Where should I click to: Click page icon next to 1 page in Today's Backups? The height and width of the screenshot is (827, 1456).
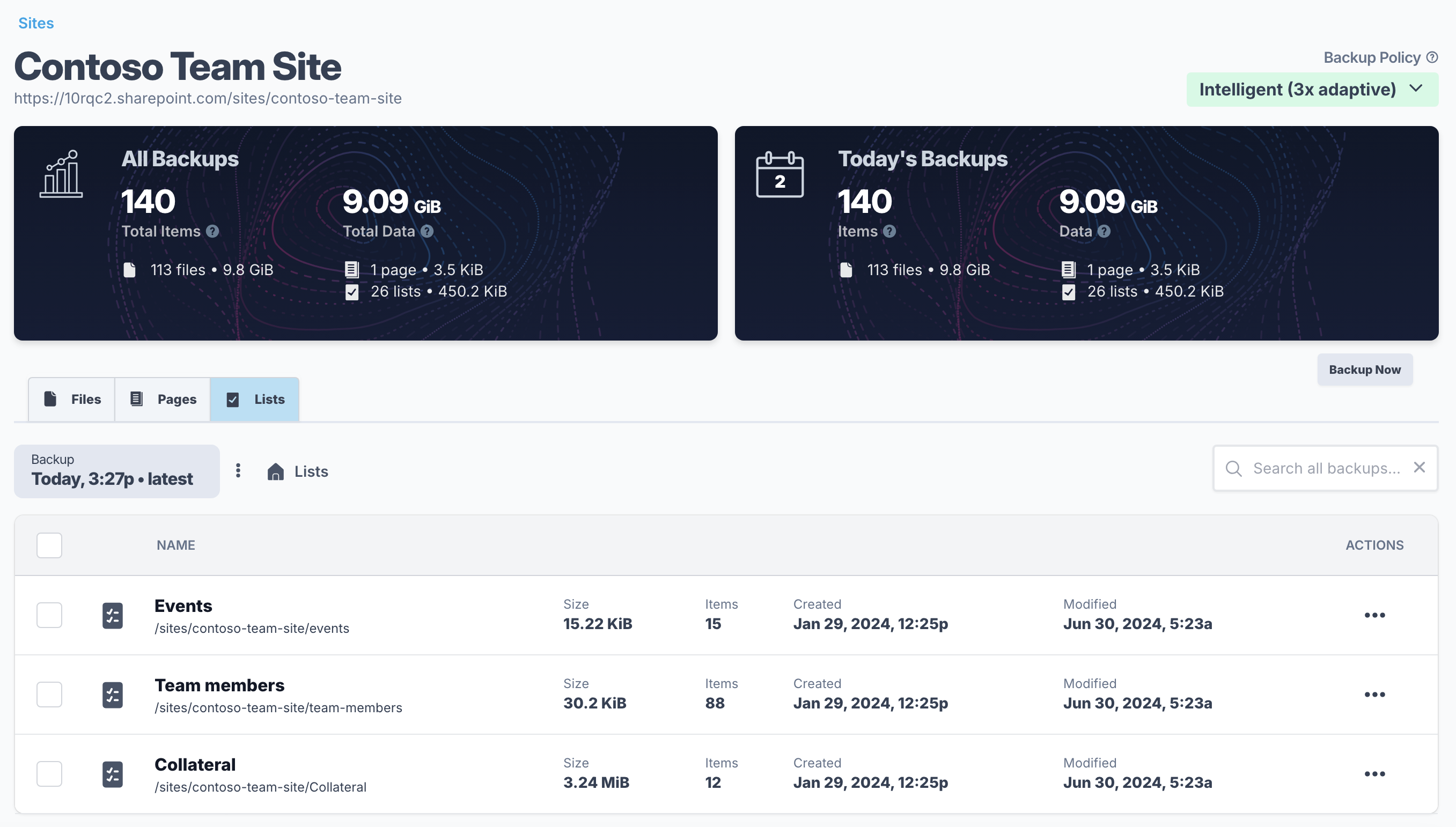click(x=1069, y=270)
